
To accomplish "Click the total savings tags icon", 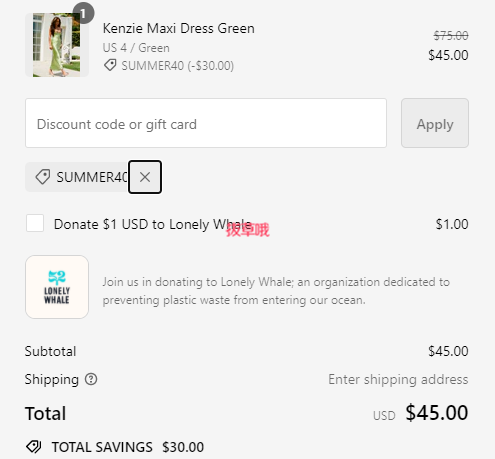I will tap(34, 447).
